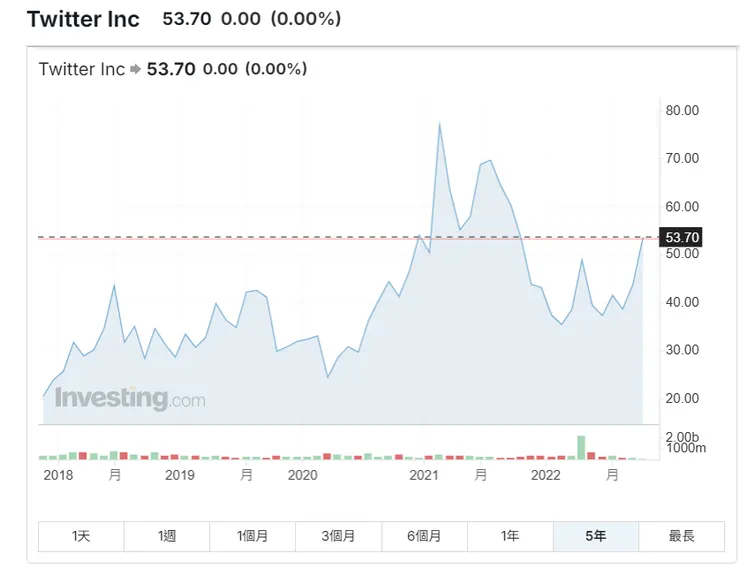
Task: Select the 6個月 time range
Action: pyautogui.click(x=424, y=536)
